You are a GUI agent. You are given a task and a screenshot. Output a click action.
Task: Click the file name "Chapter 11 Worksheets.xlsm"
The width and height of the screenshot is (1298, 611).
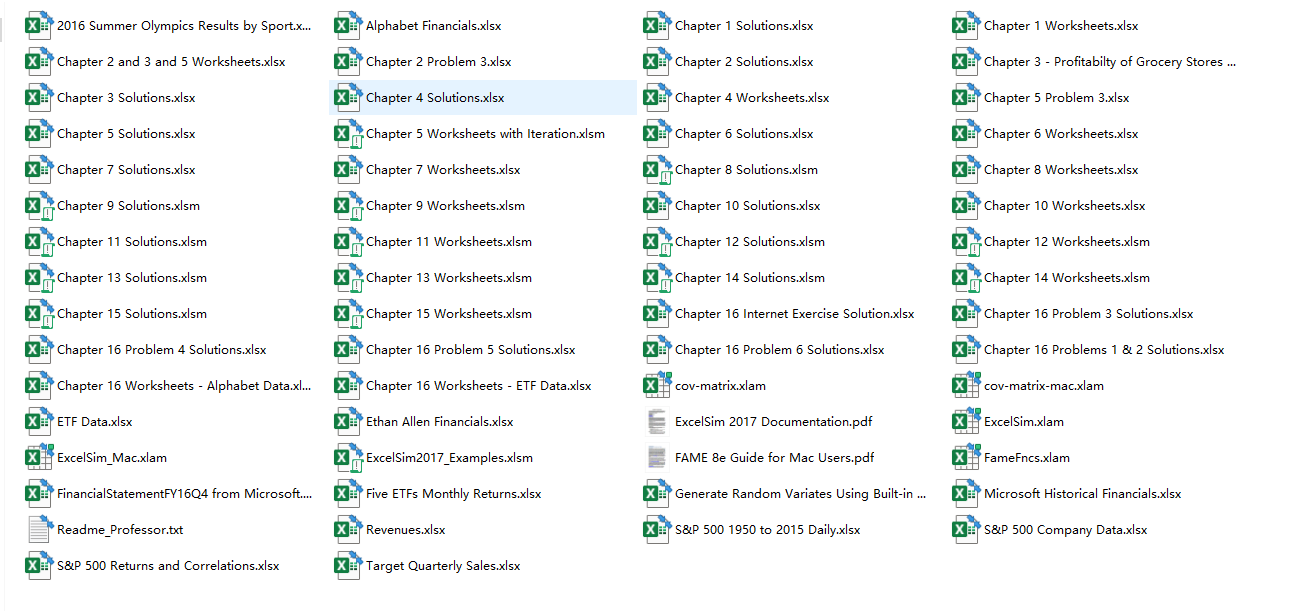click(449, 242)
